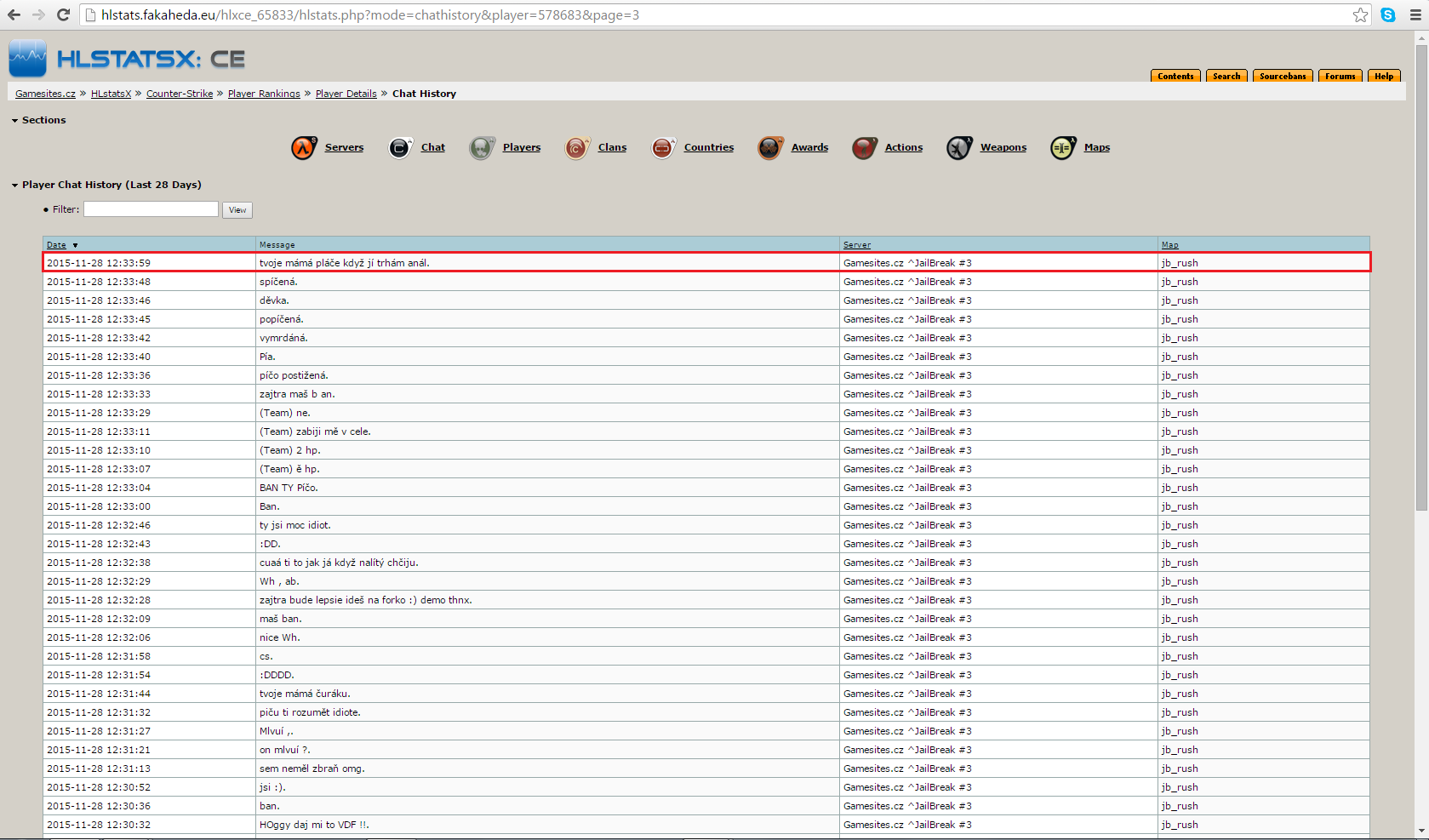Select message 'ty jsi moc idiot.'
Screen dimensions: 1429x840
(x=295, y=525)
